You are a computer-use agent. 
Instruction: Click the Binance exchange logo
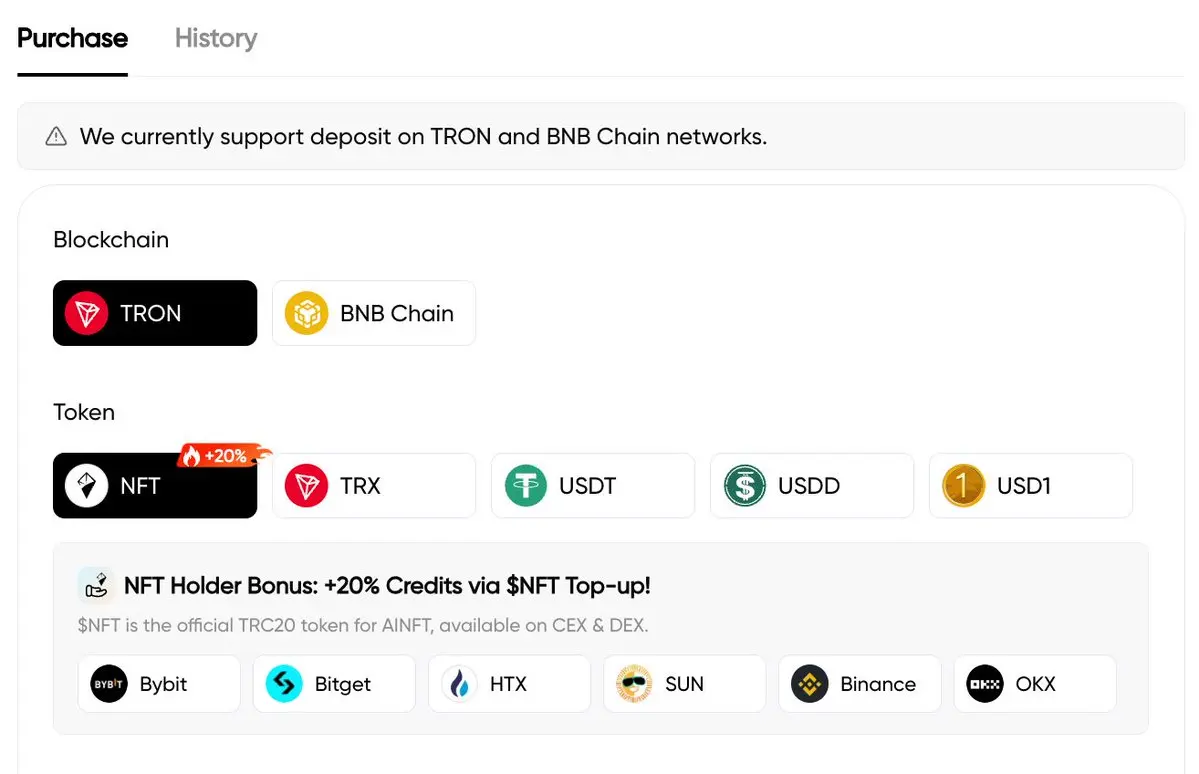[x=810, y=684]
